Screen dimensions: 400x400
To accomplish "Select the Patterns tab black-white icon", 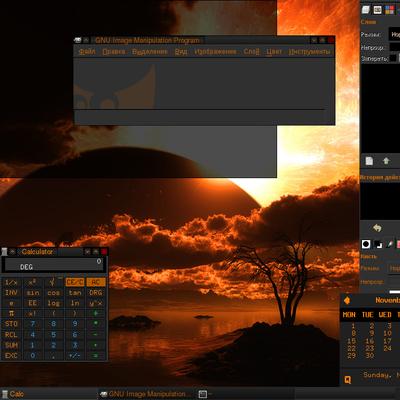I will point(378,244).
